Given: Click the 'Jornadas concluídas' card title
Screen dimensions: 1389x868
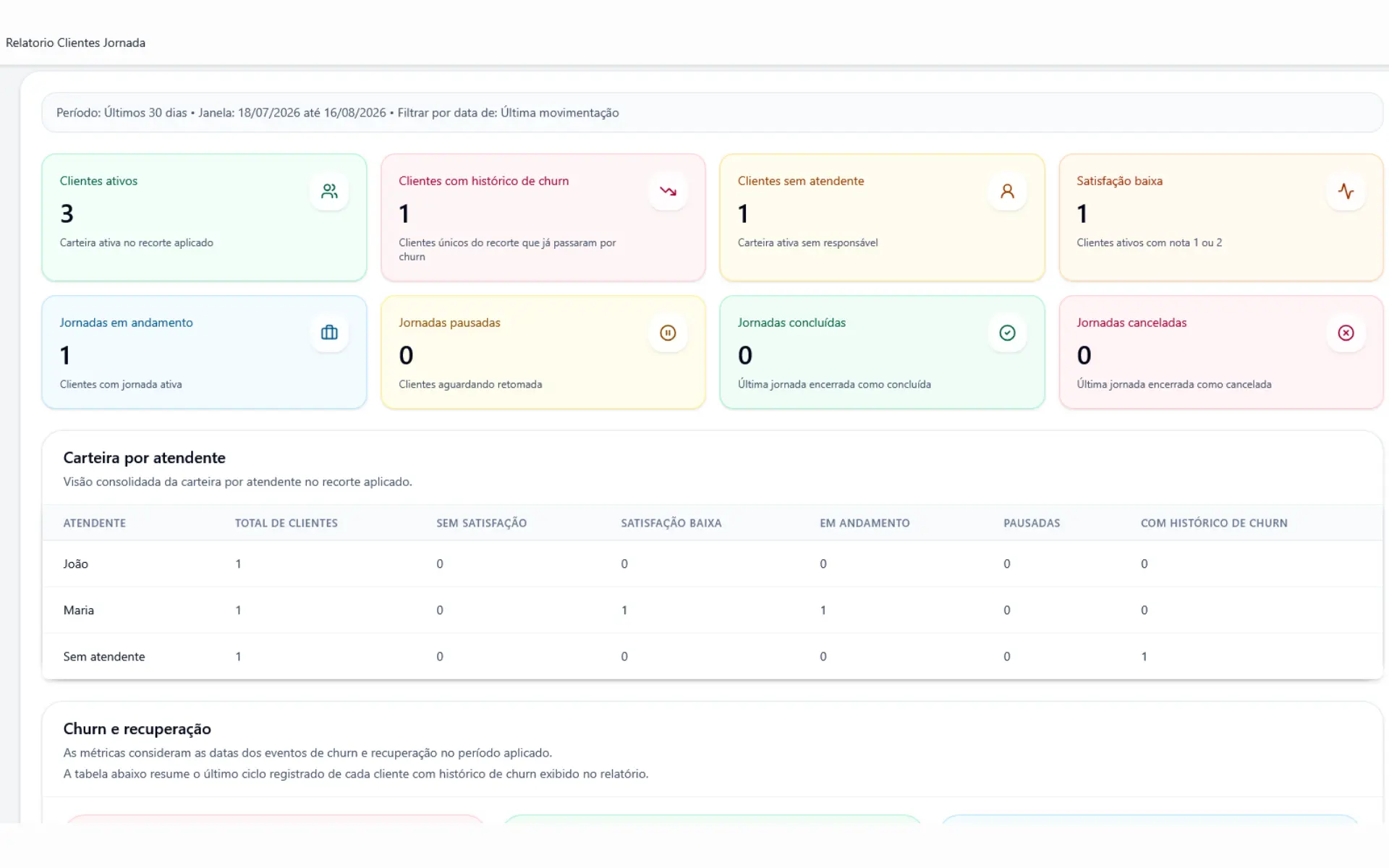Looking at the screenshot, I should tap(791, 323).
